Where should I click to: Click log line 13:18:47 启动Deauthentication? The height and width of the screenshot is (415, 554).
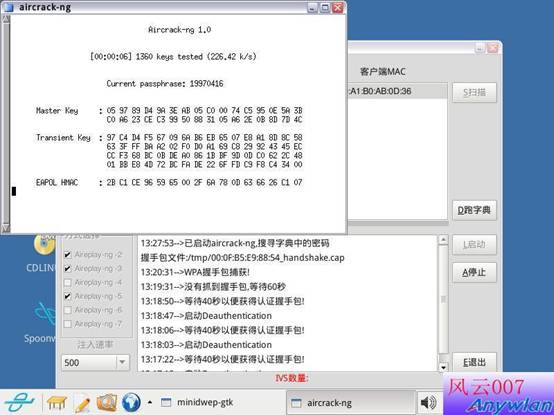206,316
